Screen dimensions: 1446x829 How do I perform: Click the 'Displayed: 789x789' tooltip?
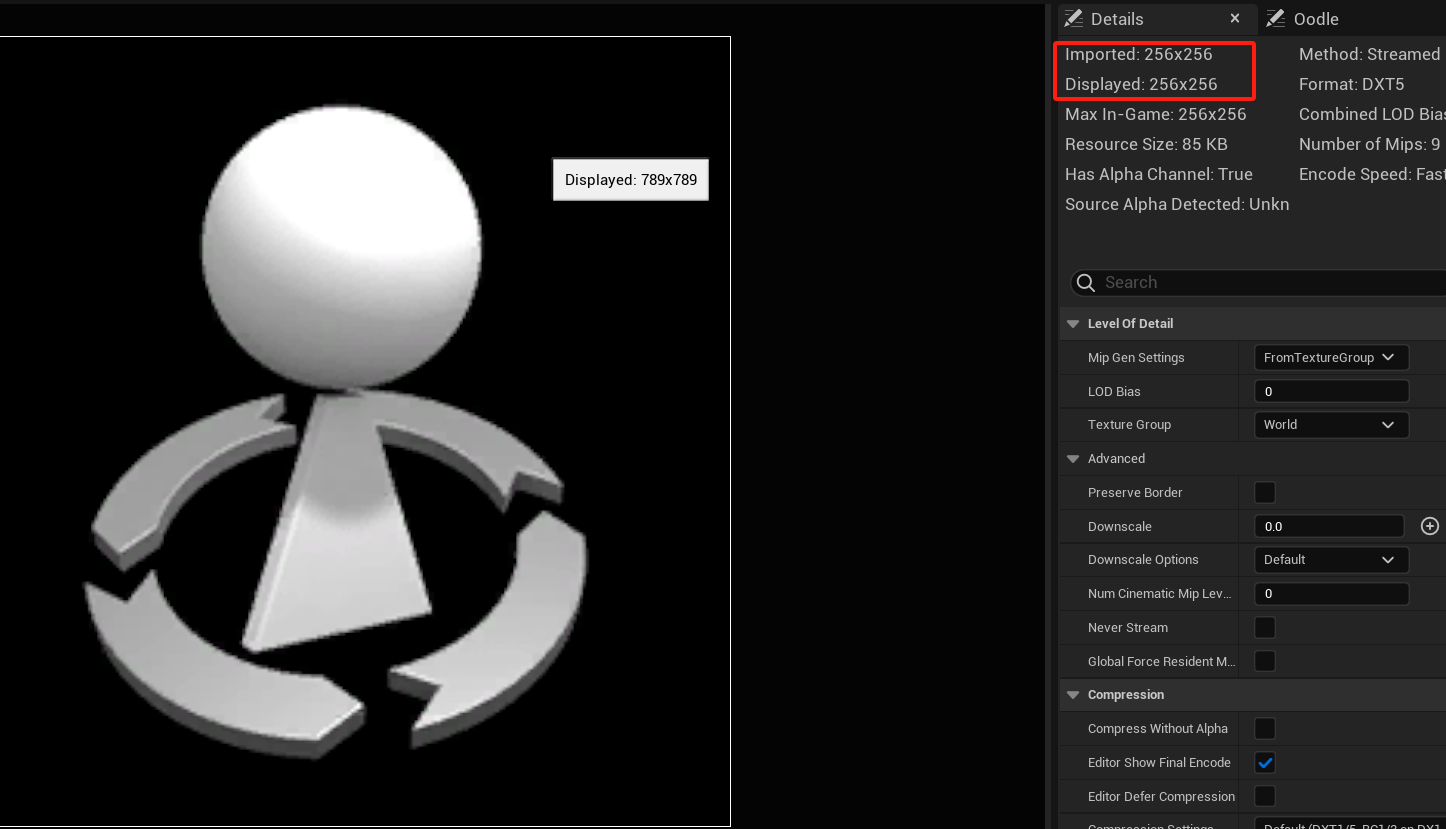[x=631, y=180]
